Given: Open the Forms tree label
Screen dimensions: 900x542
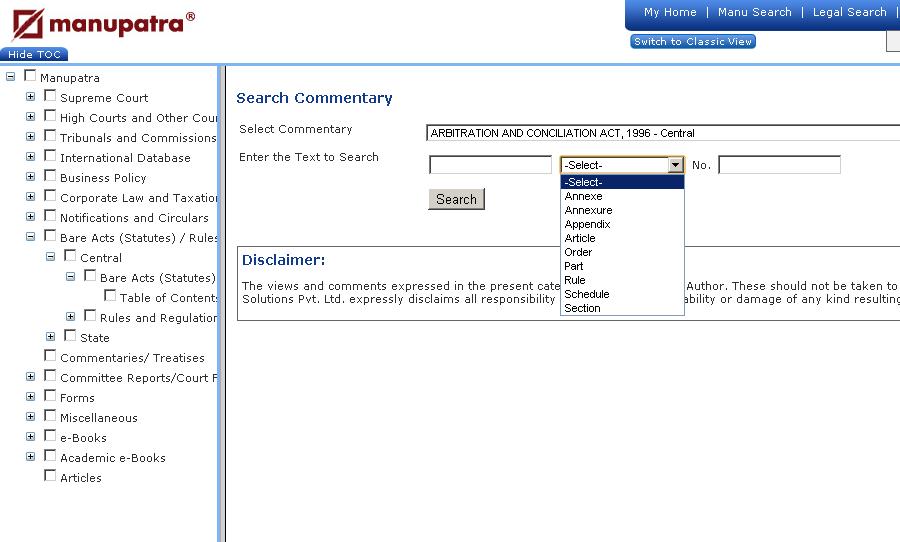Looking at the screenshot, I should [x=77, y=398].
